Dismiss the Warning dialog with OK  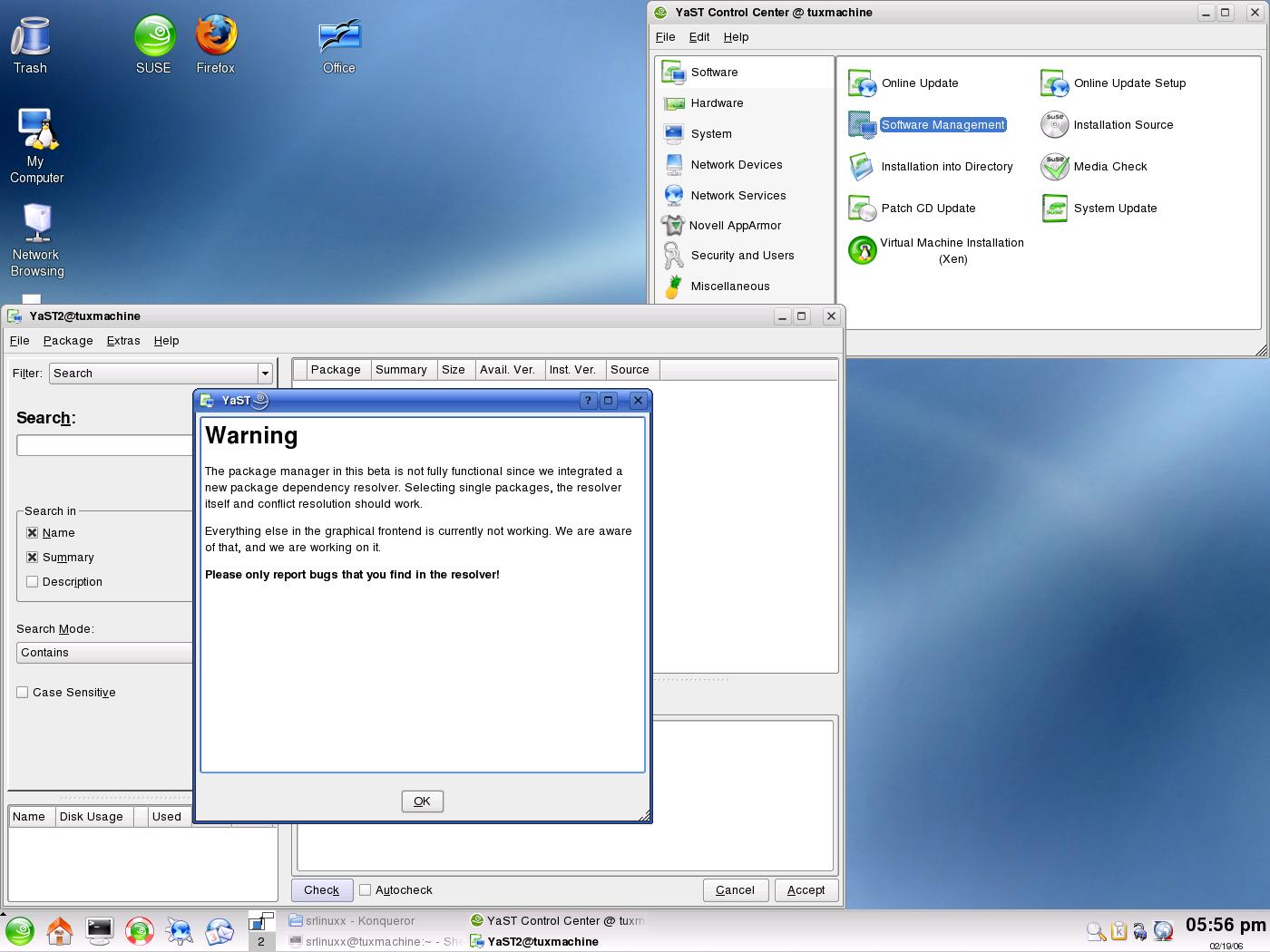pyautogui.click(x=422, y=801)
